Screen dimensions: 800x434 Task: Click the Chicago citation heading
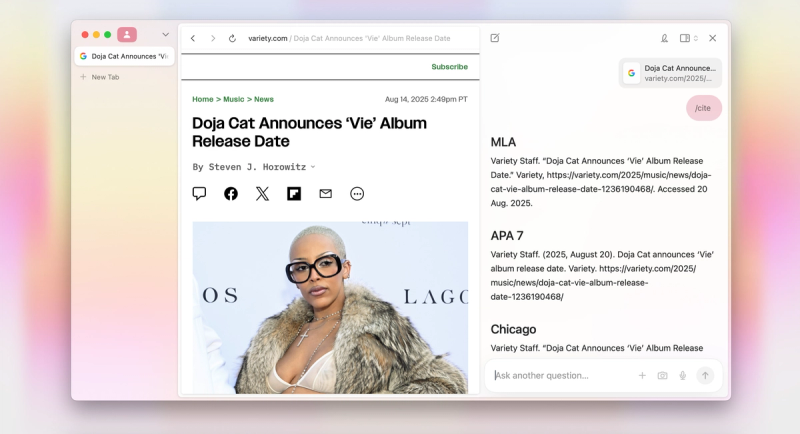[513, 329]
